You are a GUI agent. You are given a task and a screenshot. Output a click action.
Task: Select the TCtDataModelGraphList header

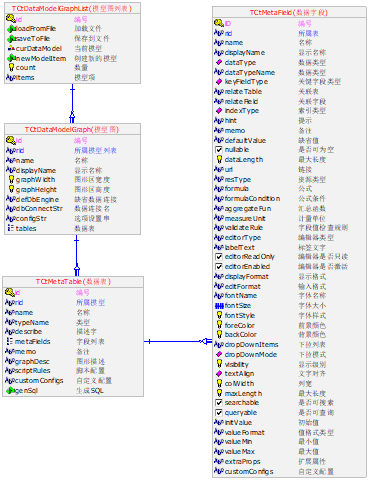point(72,8)
